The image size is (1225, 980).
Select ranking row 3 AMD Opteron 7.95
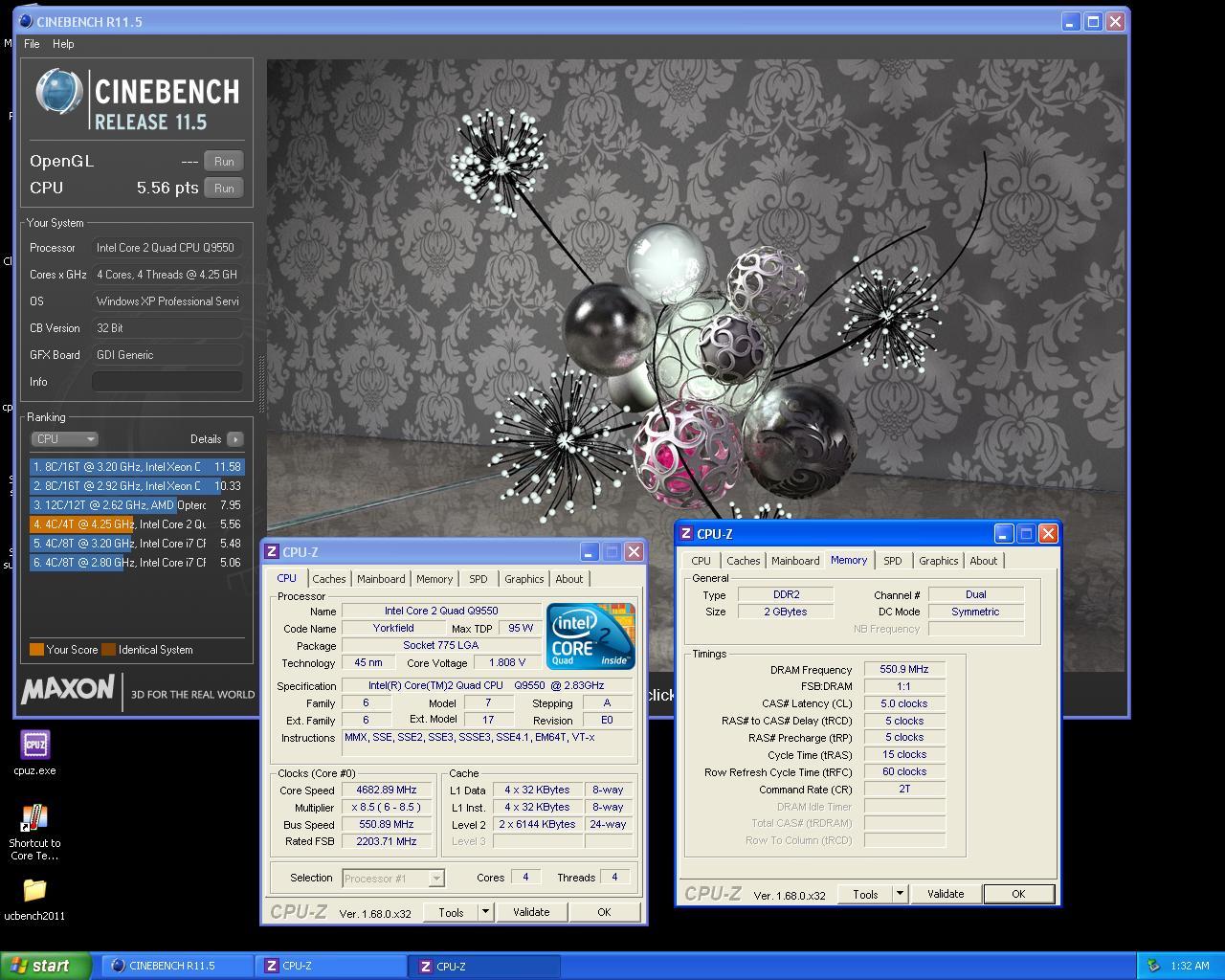coord(137,505)
